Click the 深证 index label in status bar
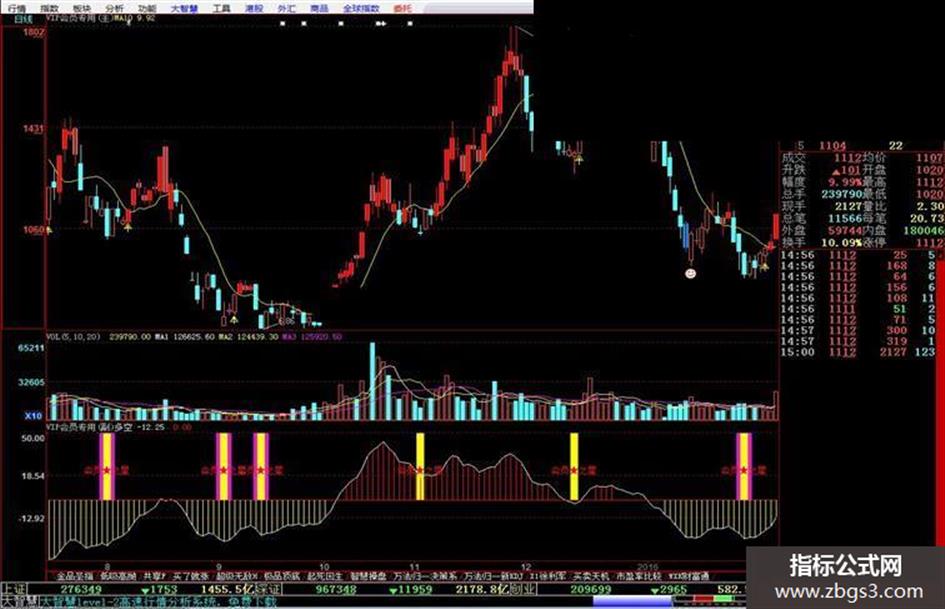 click(x=268, y=589)
